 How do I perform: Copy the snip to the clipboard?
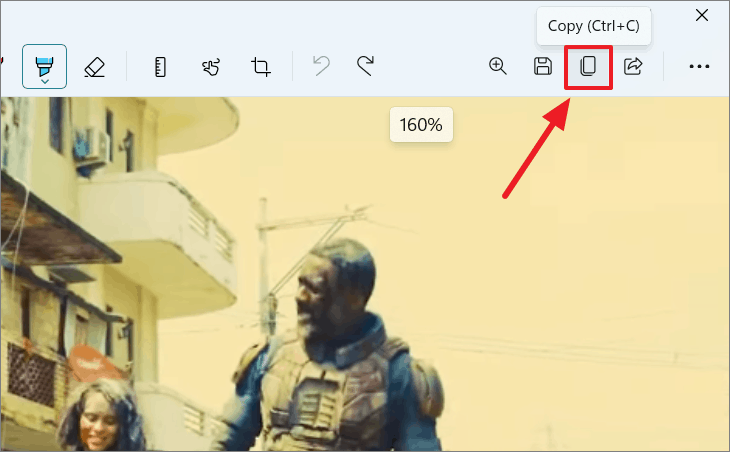point(588,67)
